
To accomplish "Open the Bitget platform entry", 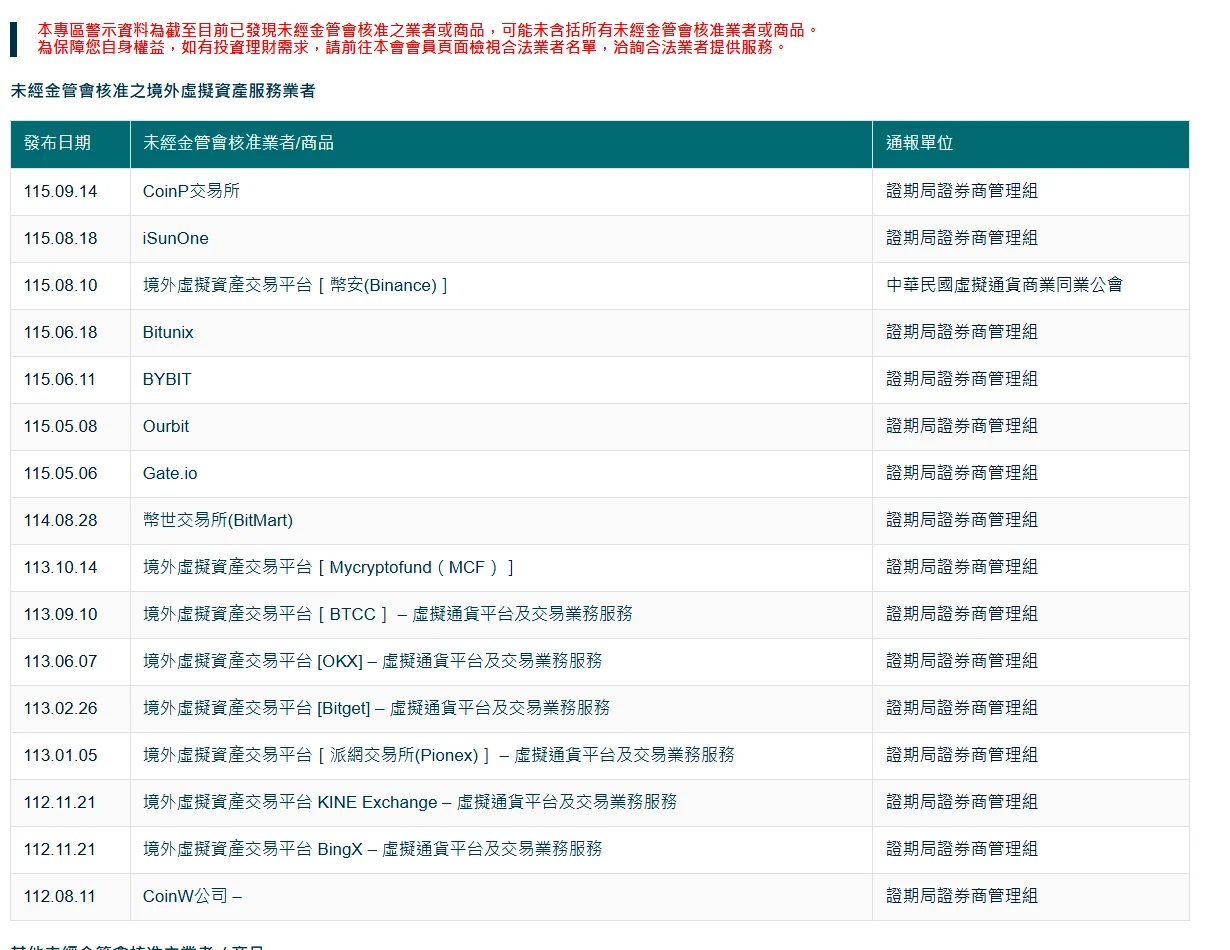I will pyautogui.click(x=376, y=708).
